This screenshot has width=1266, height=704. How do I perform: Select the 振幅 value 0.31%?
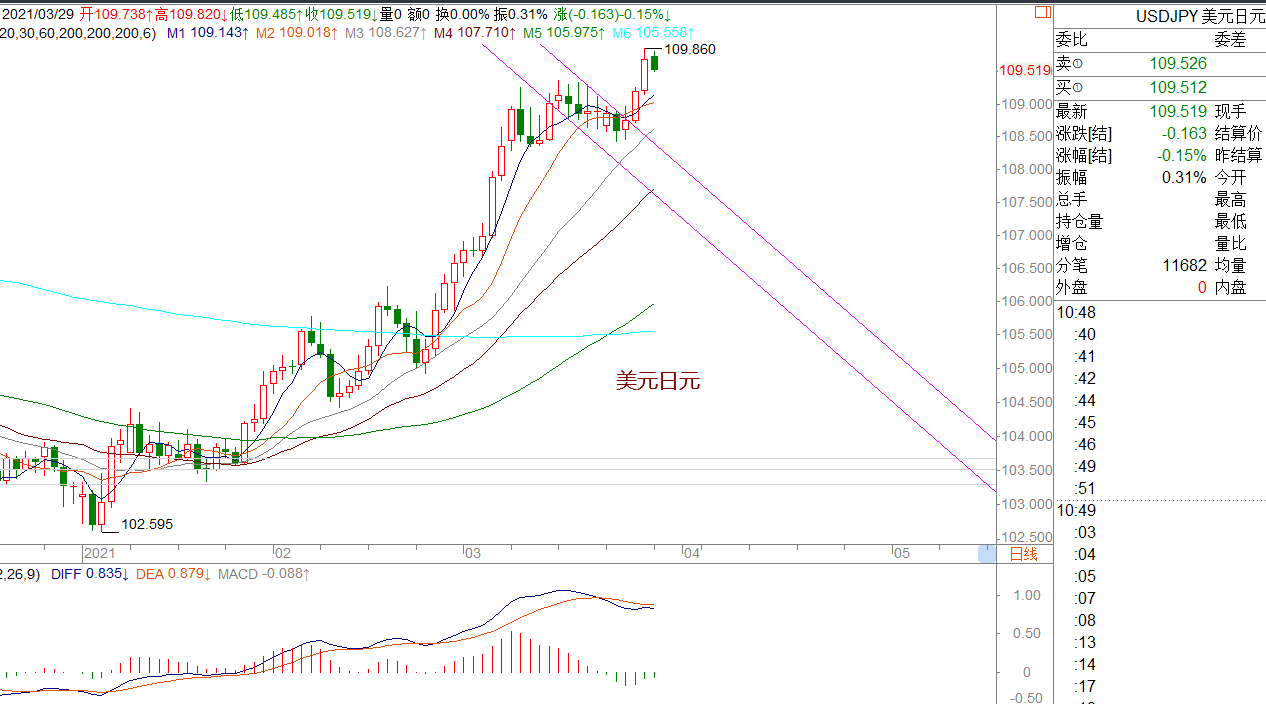tap(1185, 177)
